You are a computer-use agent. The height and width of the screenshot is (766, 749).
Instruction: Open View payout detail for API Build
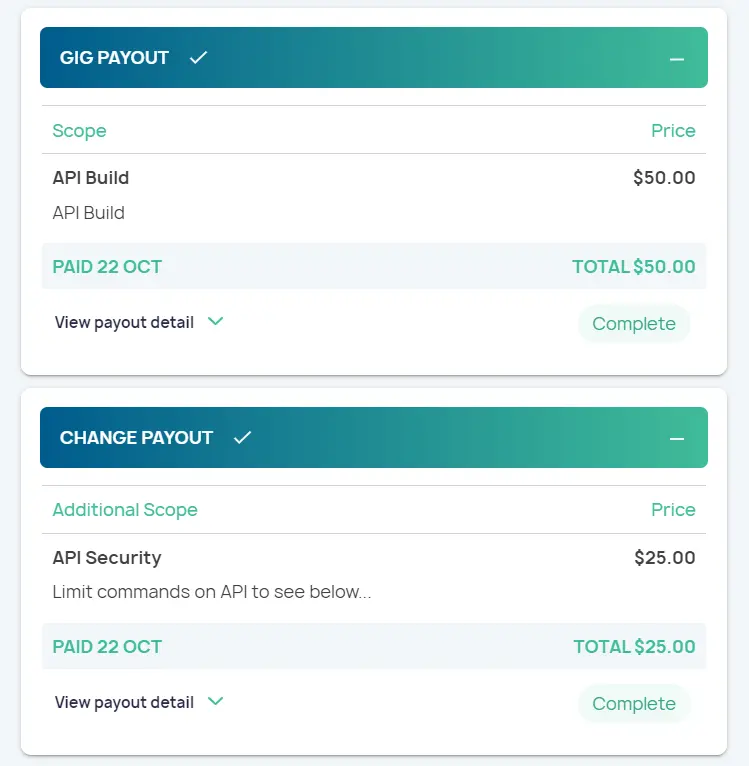[124, 322]
